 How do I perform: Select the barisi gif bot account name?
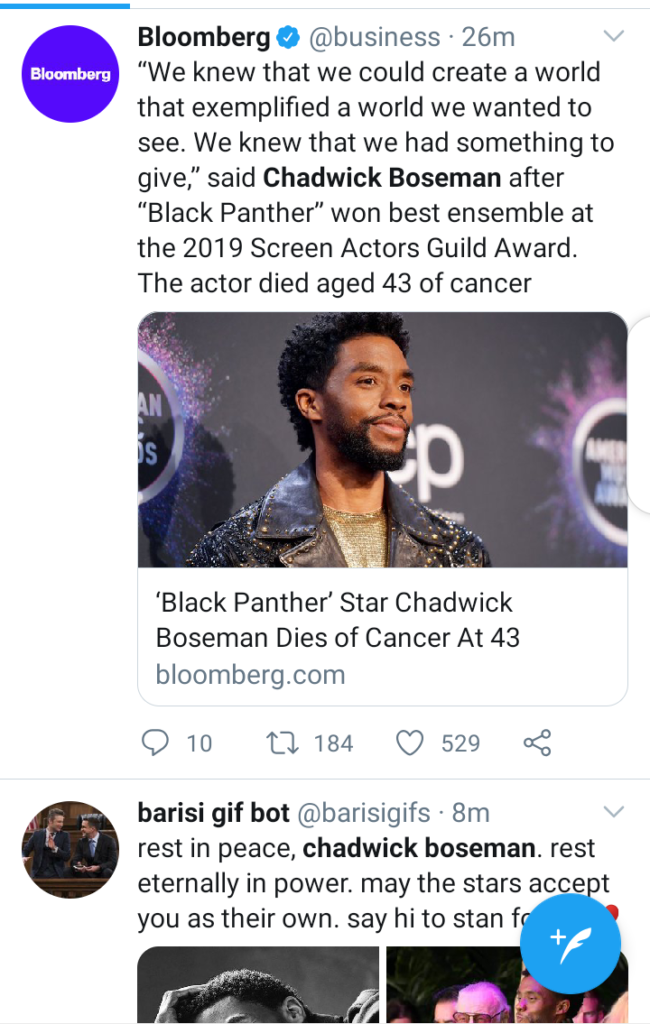tap(214, 813)
